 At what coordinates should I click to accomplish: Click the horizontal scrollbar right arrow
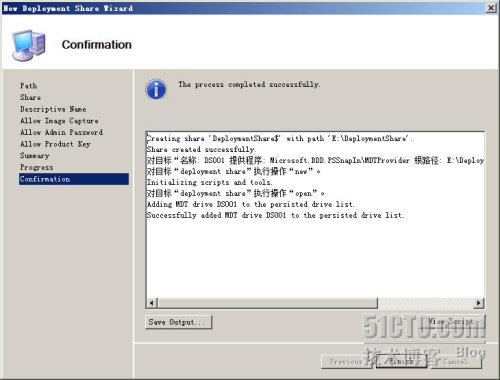coord(479,303)
